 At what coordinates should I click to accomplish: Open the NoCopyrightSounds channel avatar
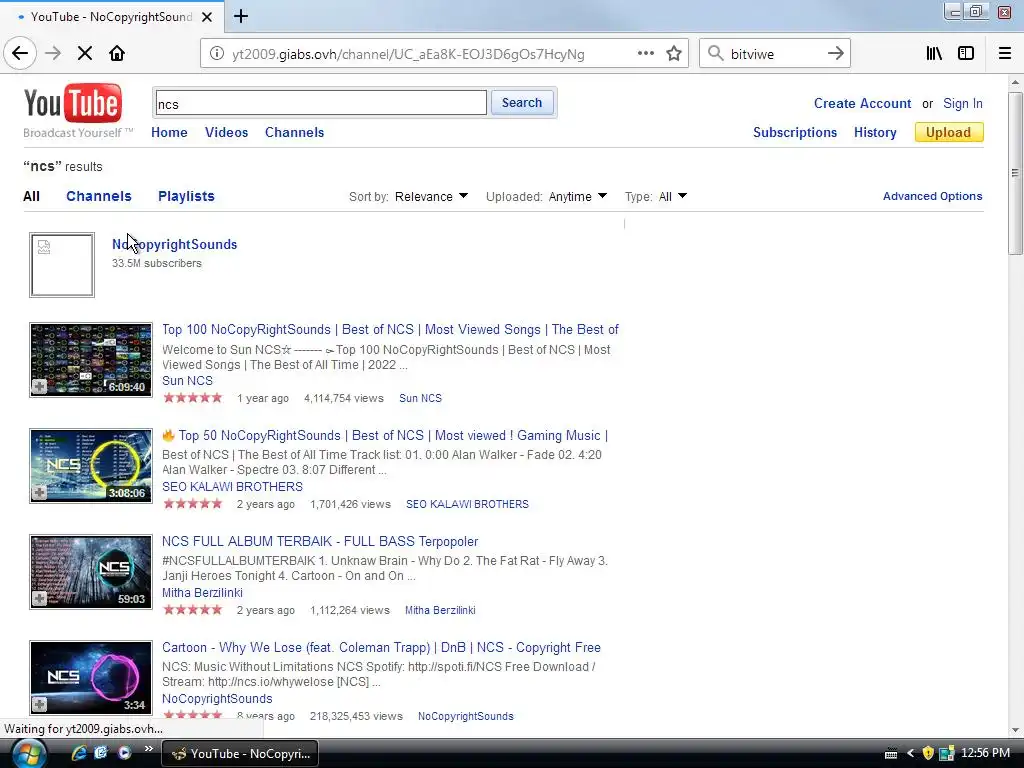point(62,264)
